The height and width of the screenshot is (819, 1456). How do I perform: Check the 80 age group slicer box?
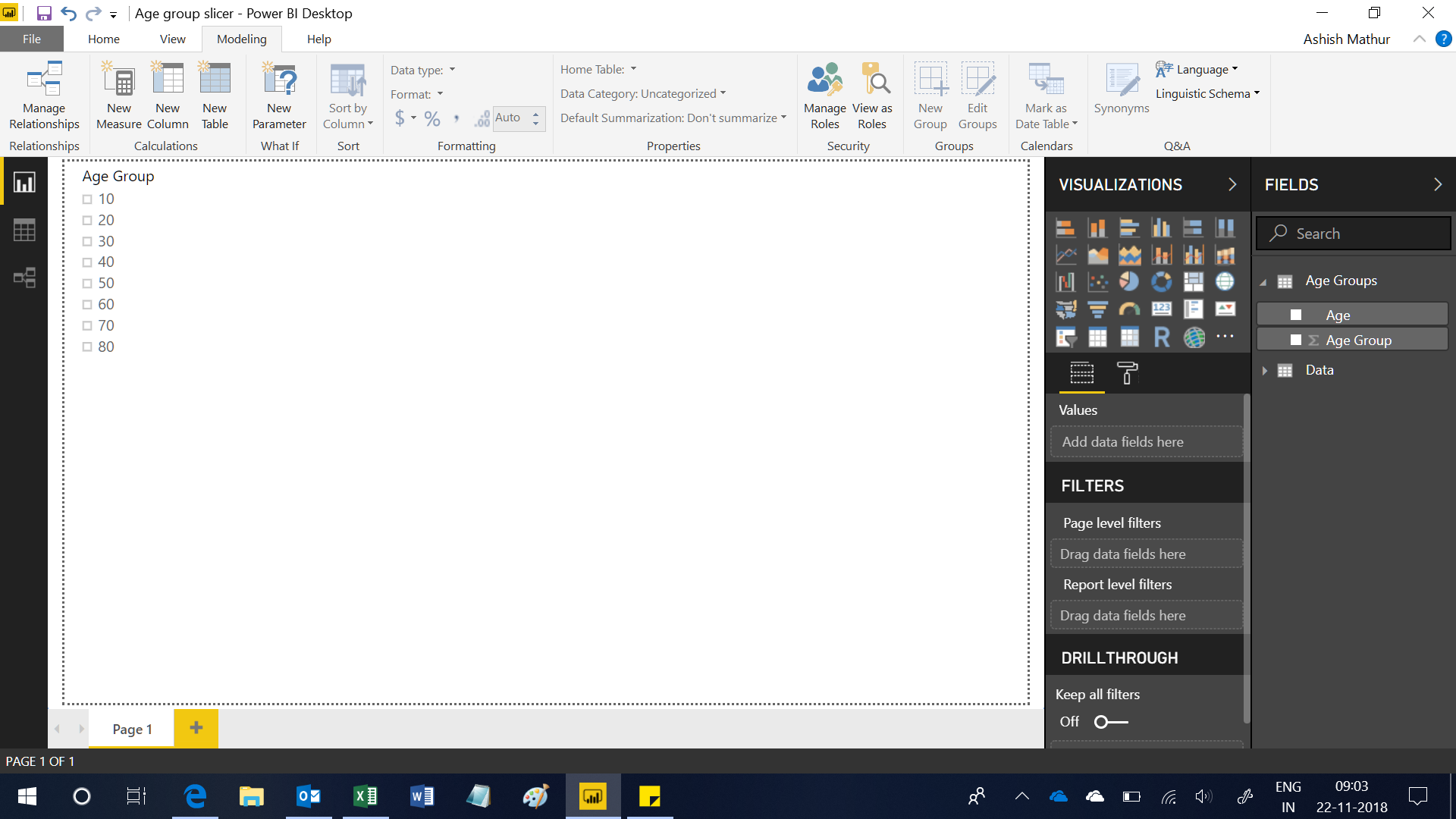(x=87, y=347)
